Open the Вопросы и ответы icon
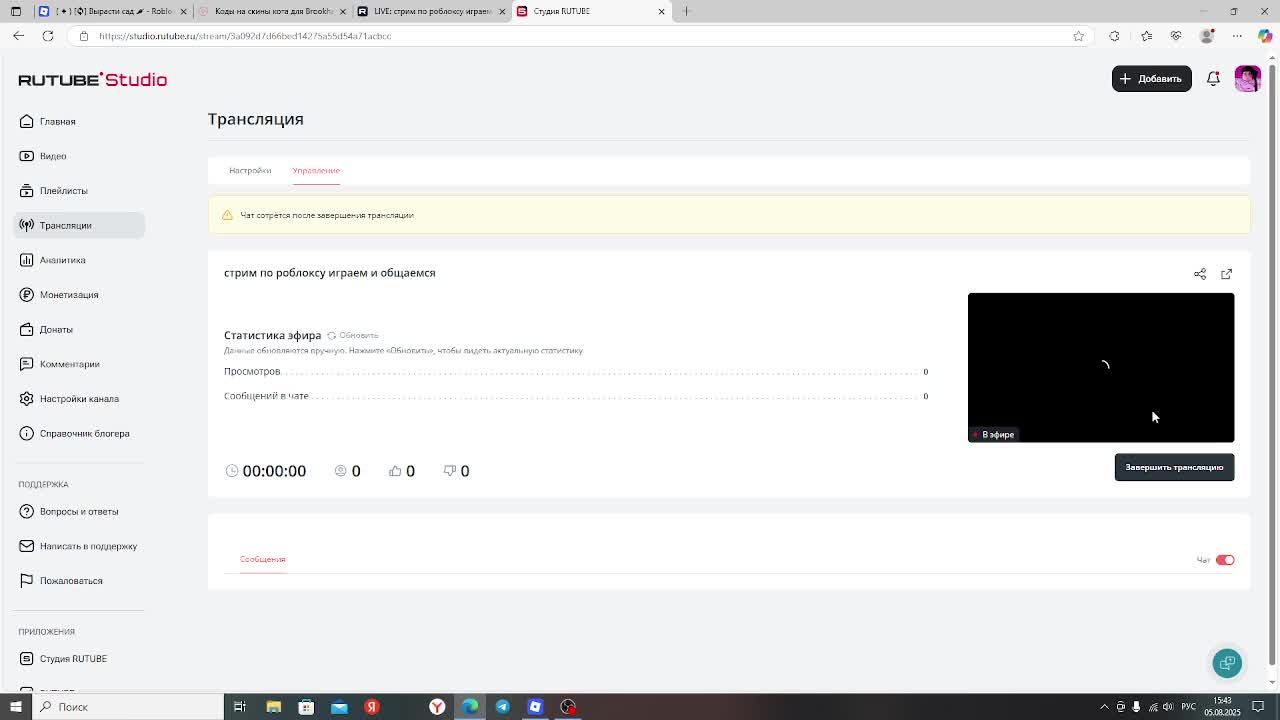Viewport: 1280px width, 720px height. (x=27, y=511)
